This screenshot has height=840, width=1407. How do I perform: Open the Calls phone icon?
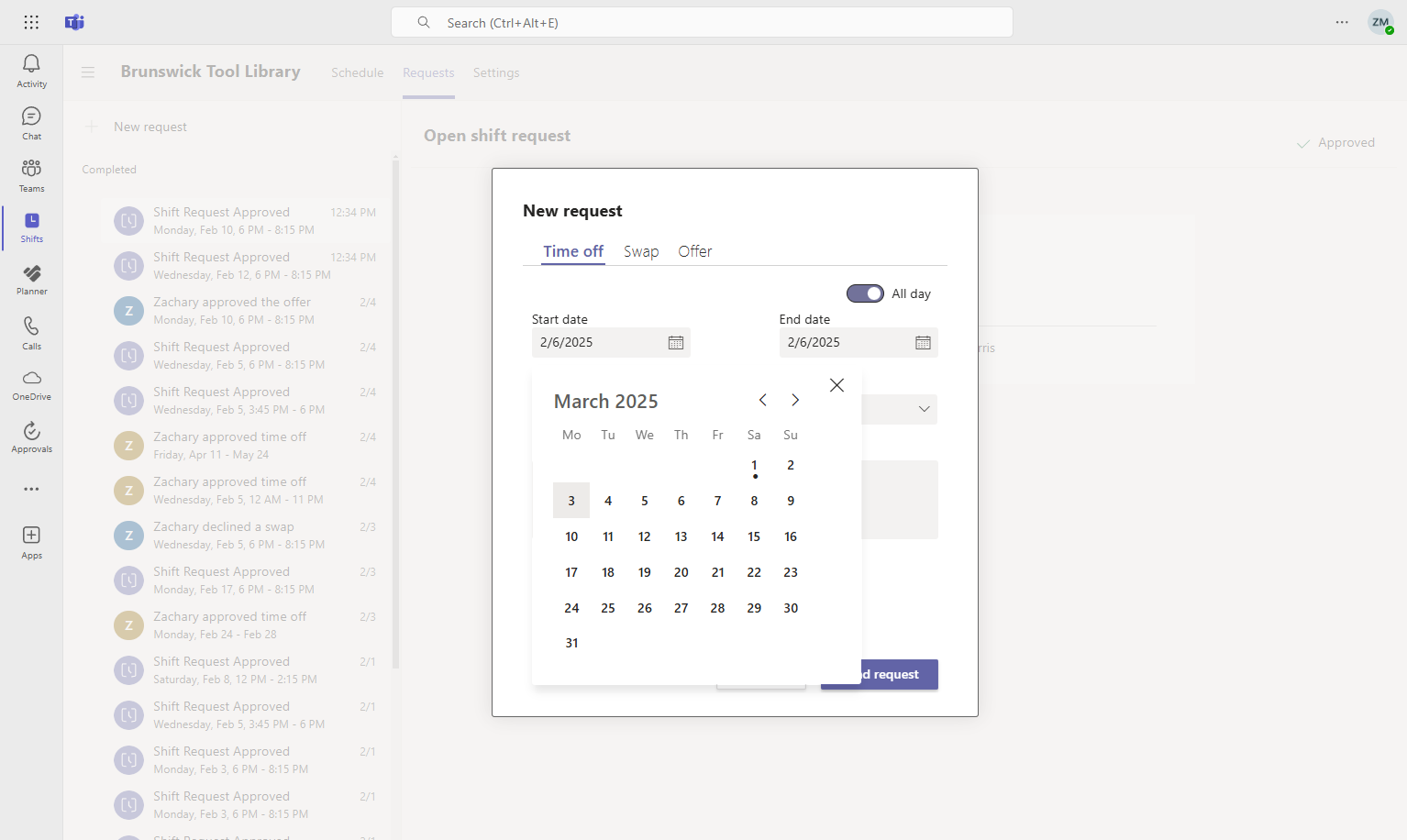(31, 333)
